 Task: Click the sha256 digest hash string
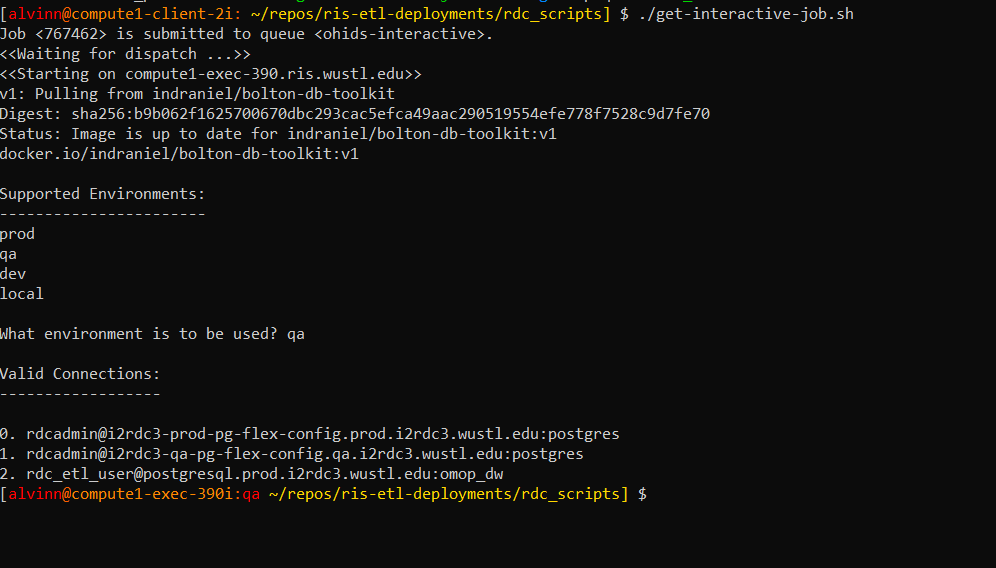tap(391, 114)
